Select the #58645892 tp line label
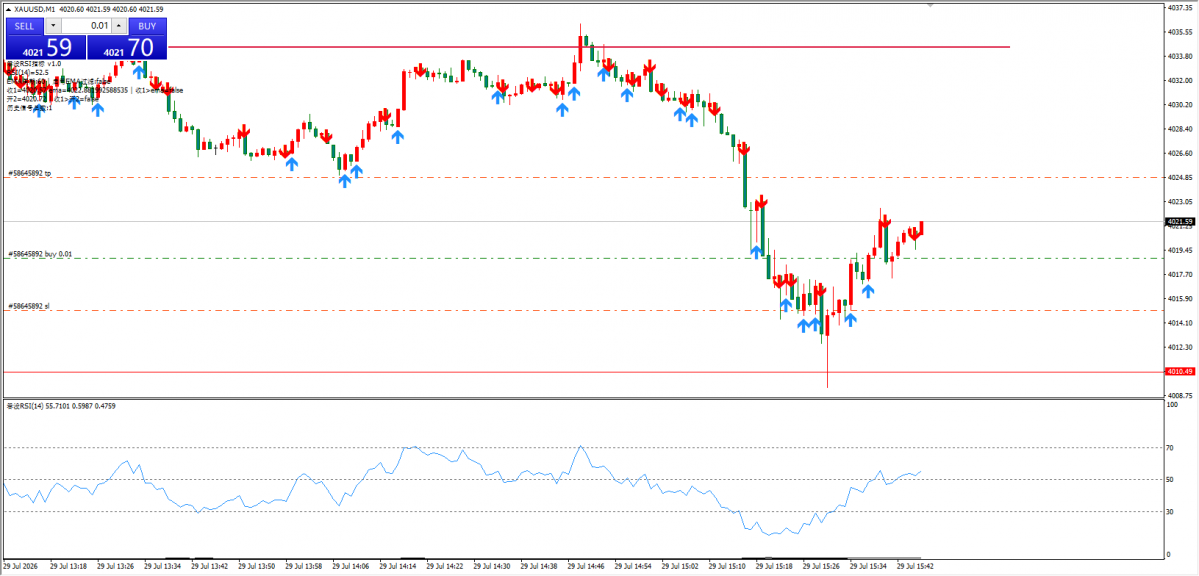The width and height of the screenshot is (1199, 576). point(29,174)
